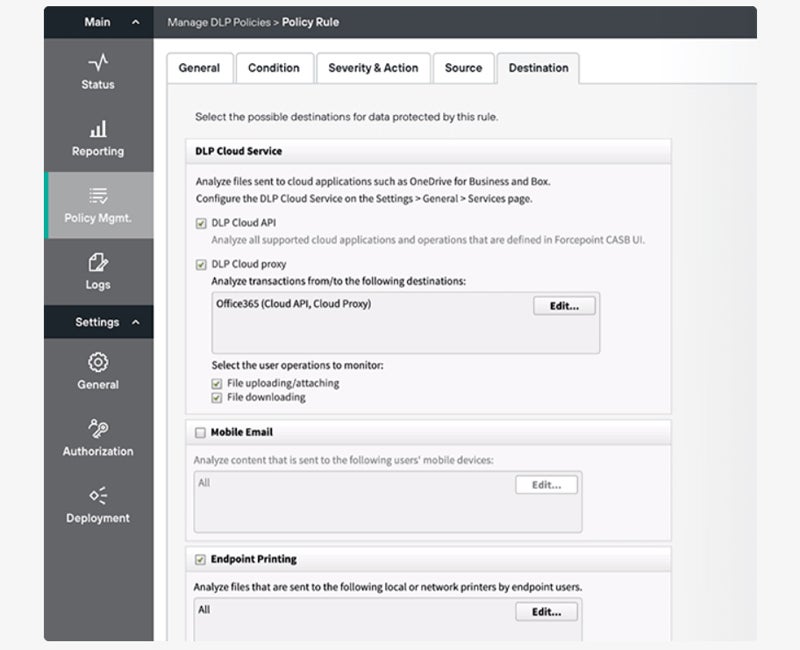Enable the Mobile Email checkbox
Image resolution: width=800 pixels, height=650 pixels.
[x=200, y=433]
